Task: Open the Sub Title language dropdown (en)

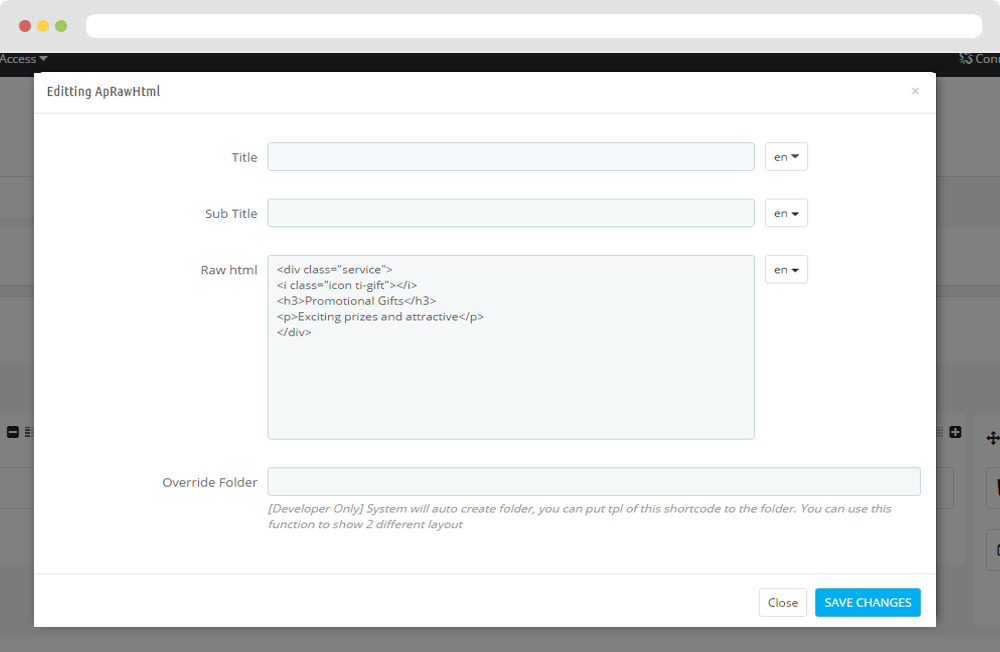Action: [786, 213]
